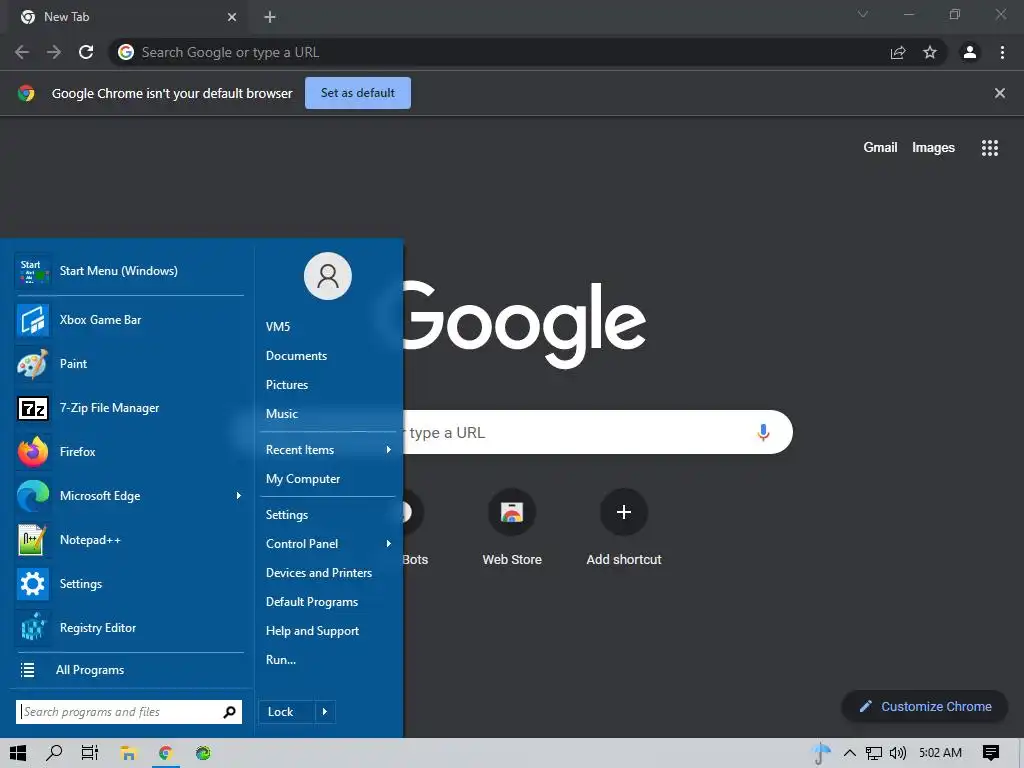Open a new tab with plus button
This screenshot has width=1024, height=768.
270,17
